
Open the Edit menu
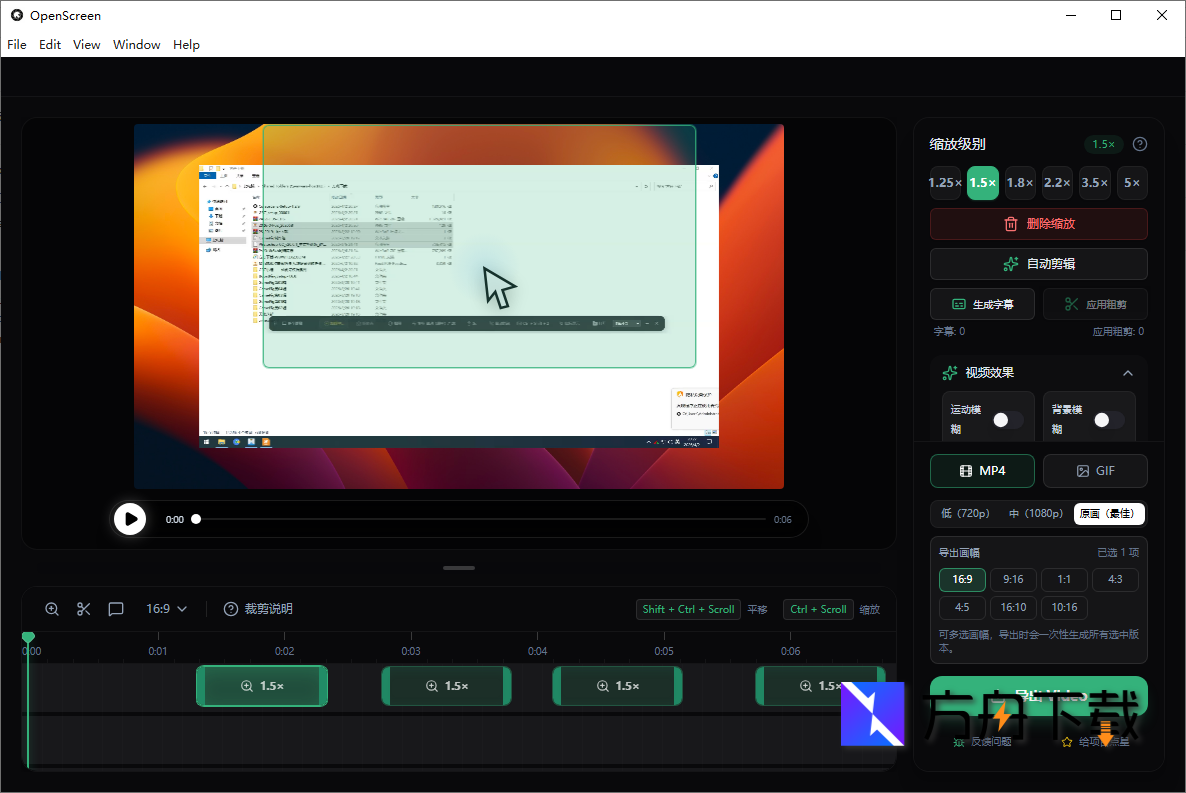(50, 45)
